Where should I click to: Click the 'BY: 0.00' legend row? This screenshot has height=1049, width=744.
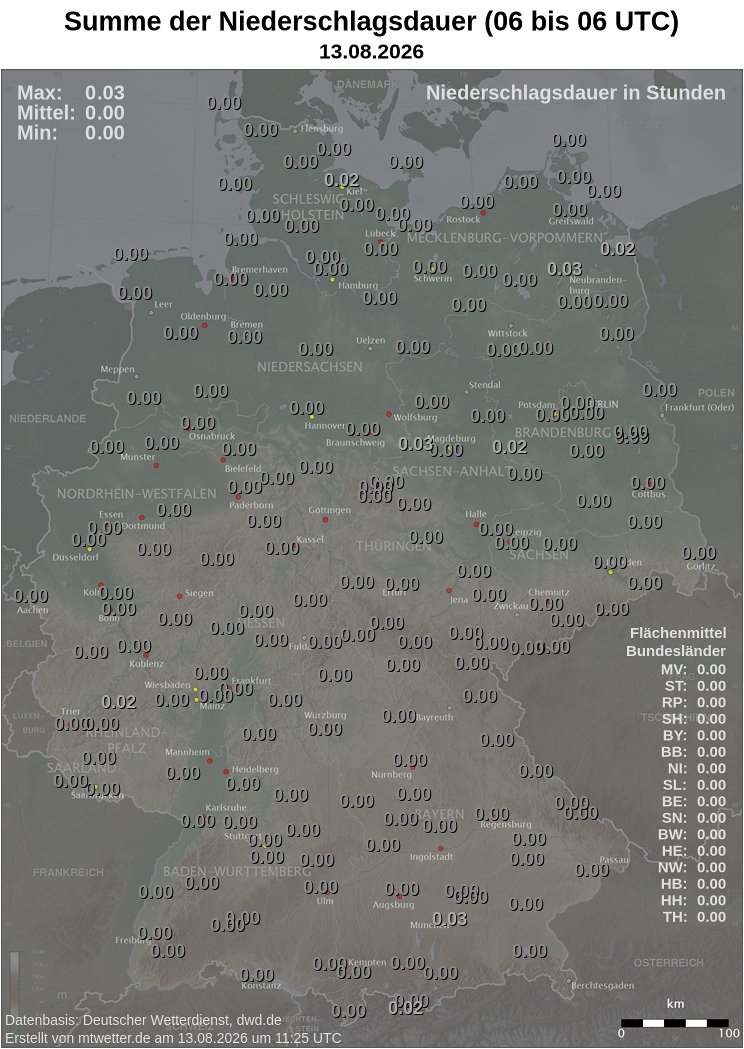pos(693,735)
